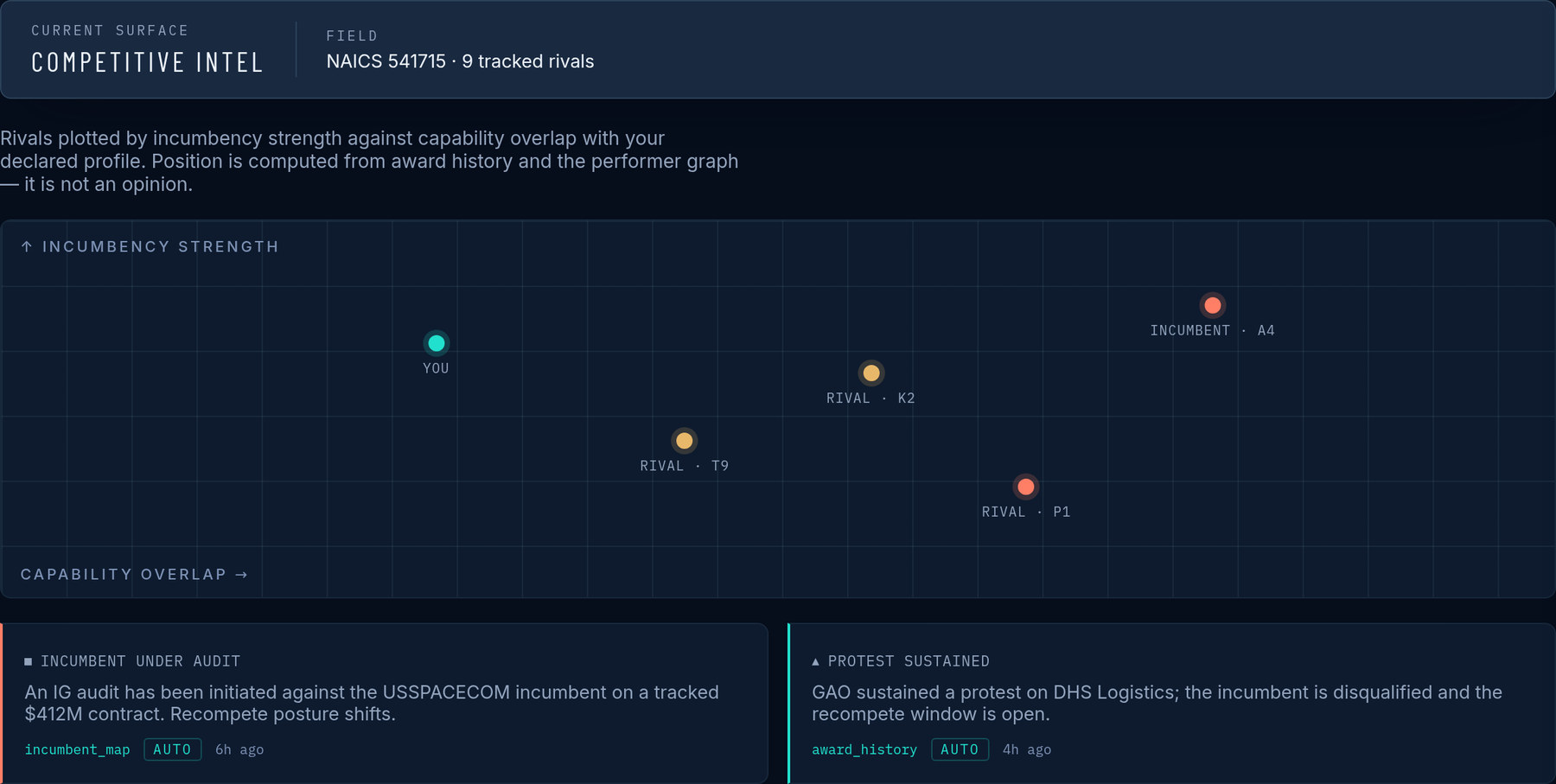1556x784 pixels.
Task: Click the triangle icon beside Protest Sustained
Action: 815,661
